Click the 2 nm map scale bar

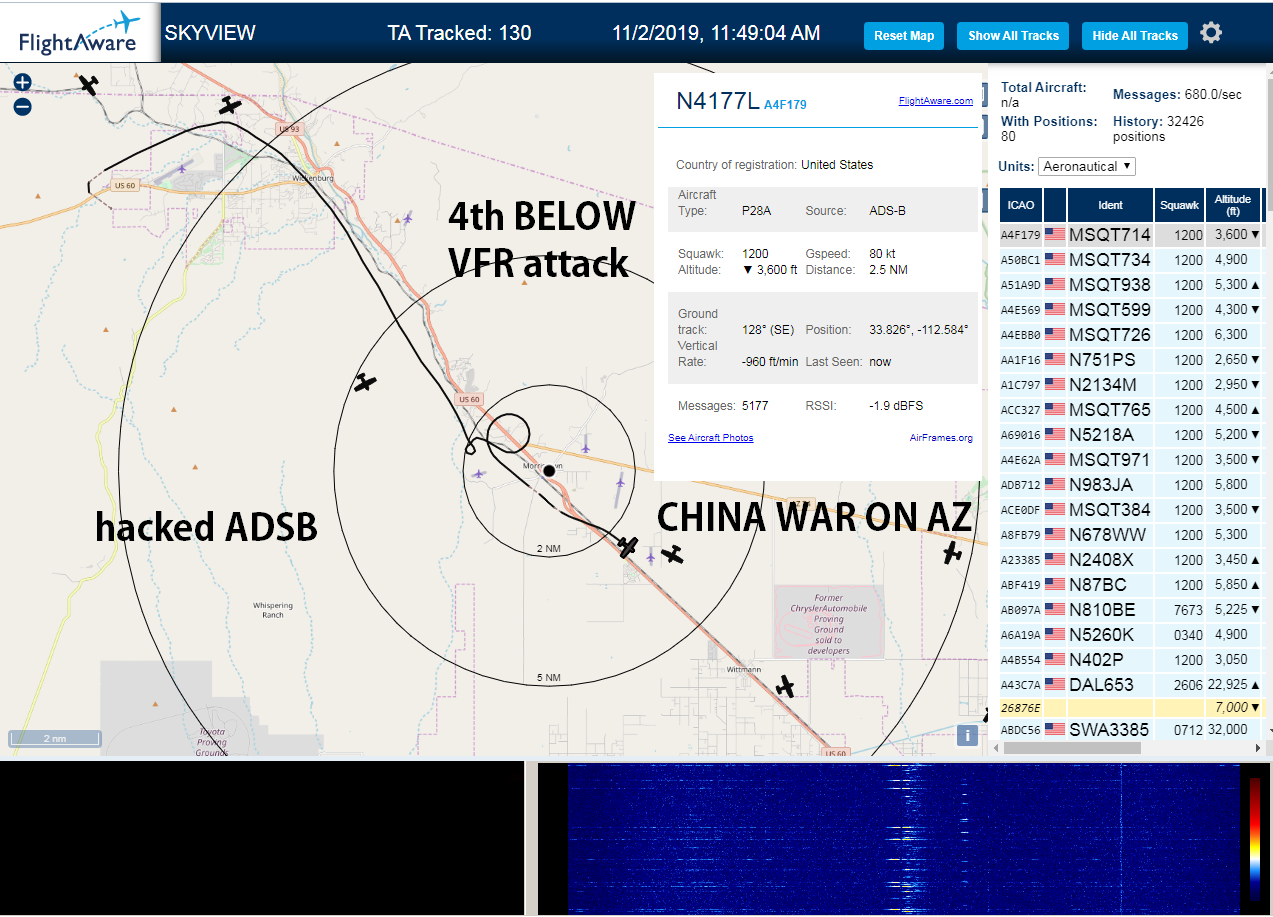point(55,739)
